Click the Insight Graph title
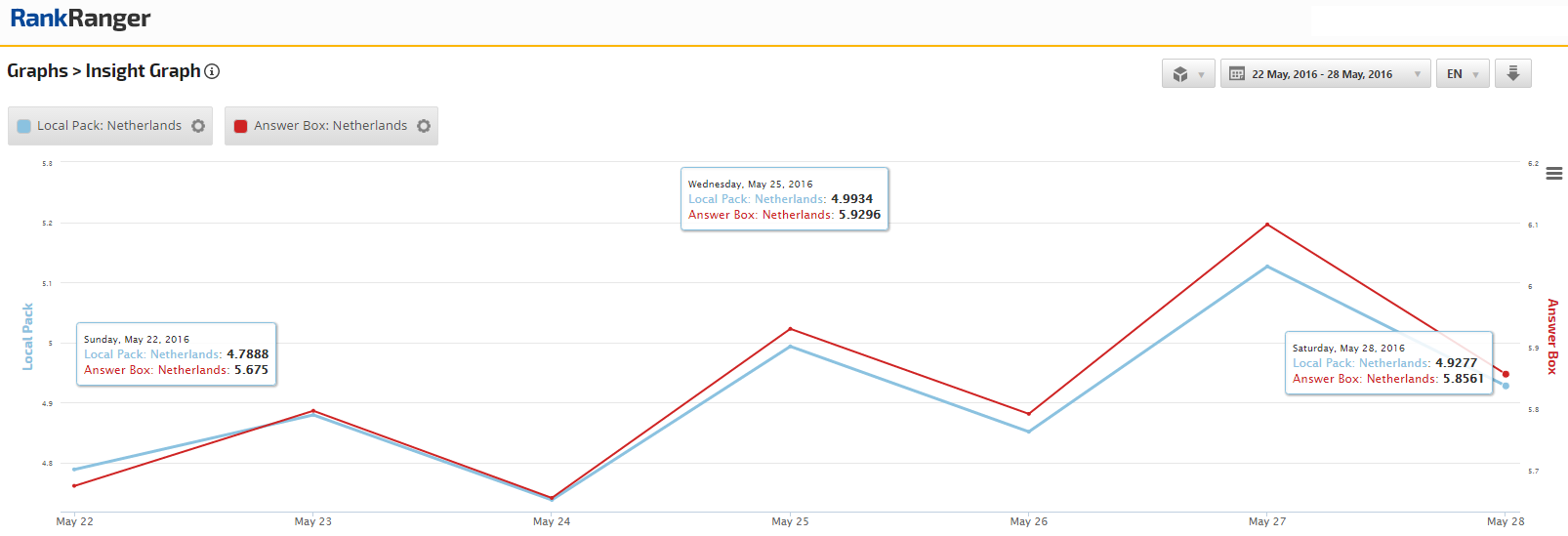Image resolution: width=1568 pixels, height=536 pixels. (x=143, y=71)
